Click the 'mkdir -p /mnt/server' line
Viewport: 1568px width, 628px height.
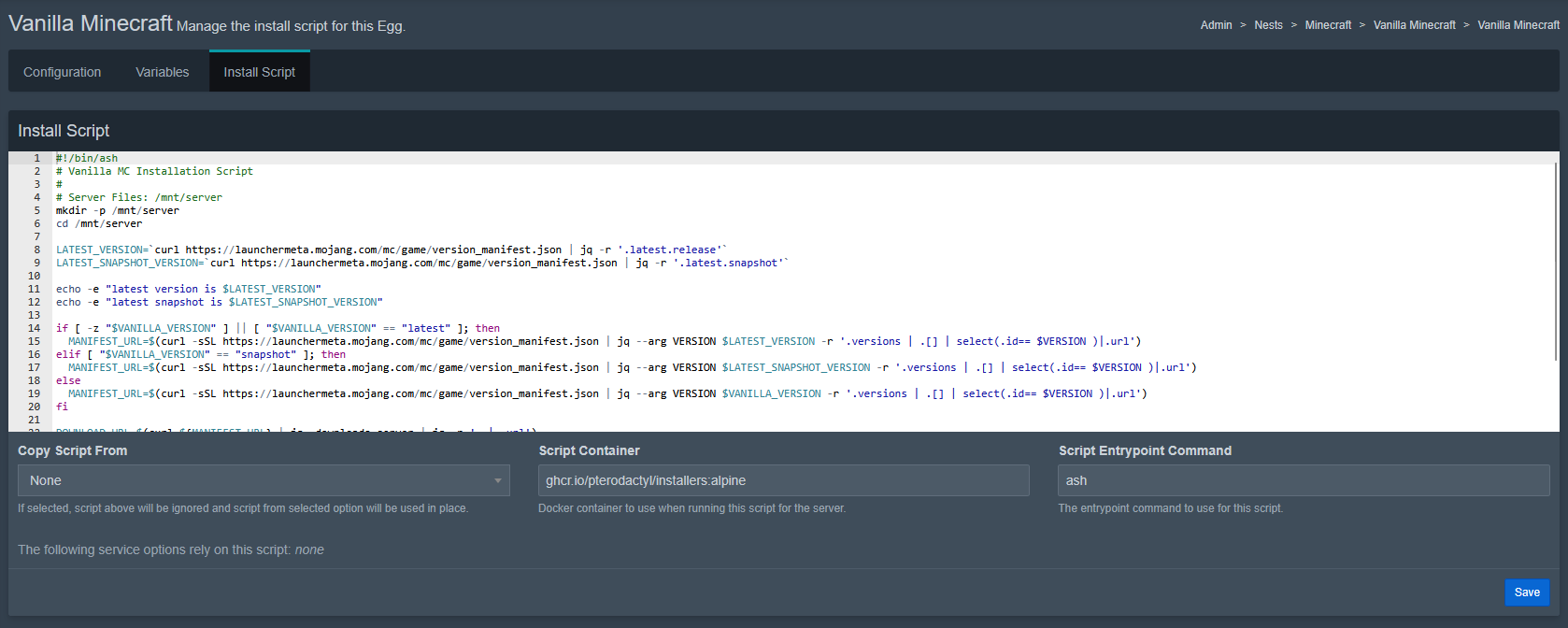(118, 210)
